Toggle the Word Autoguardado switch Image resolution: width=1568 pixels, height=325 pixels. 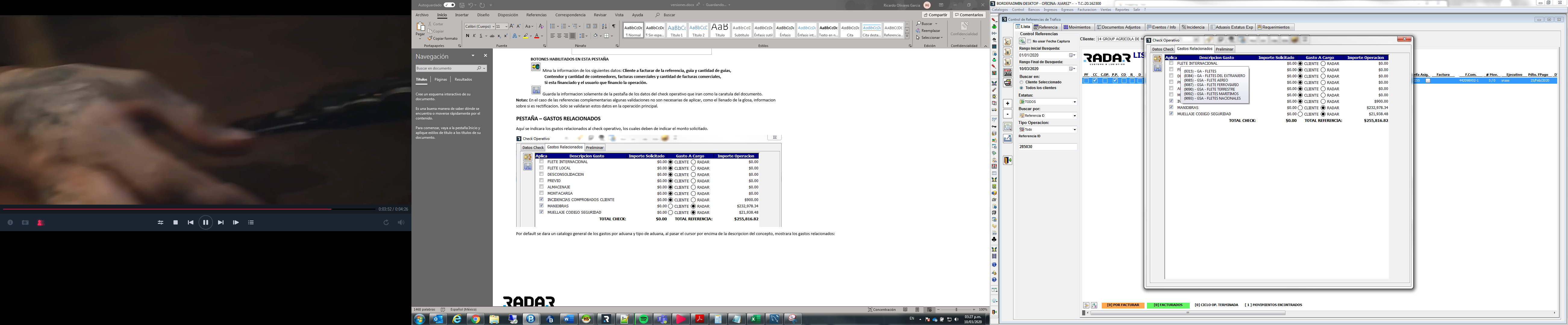pos(449,5)
